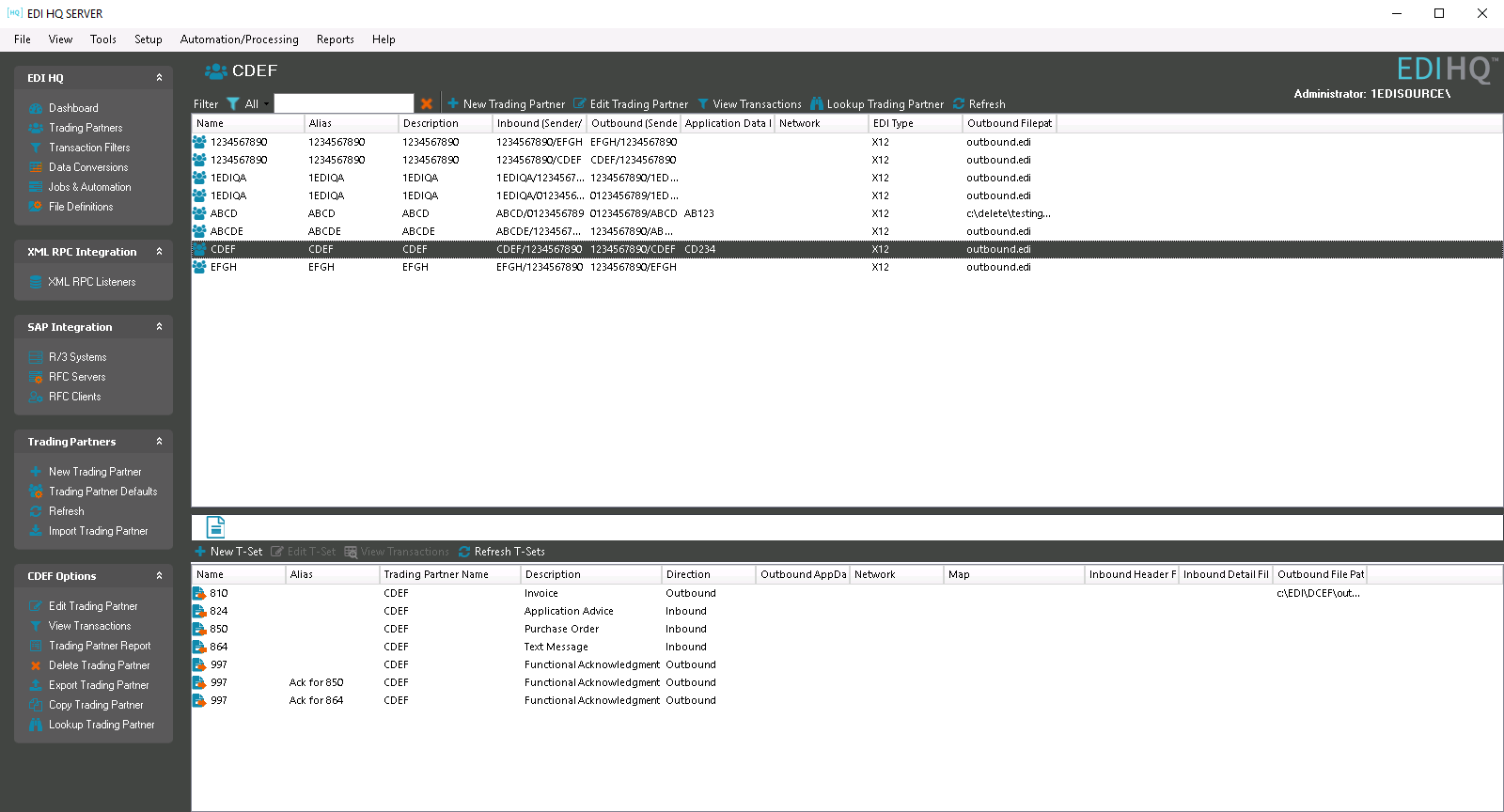
Task: Select the 997 Ack for 850 row
Action: click(x=847, y=682)
